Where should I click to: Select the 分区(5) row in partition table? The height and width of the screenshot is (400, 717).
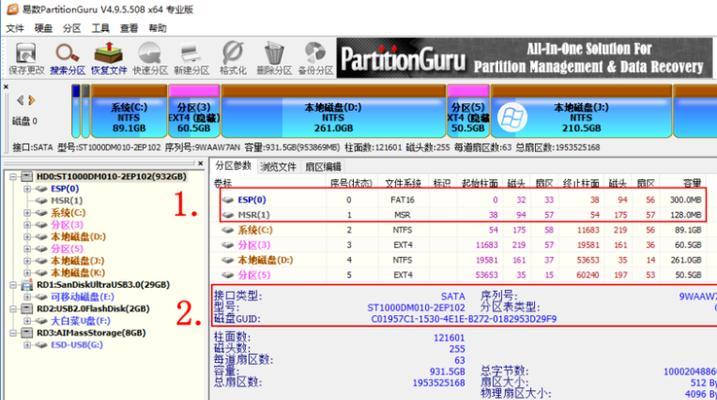click(x=463, y=275)
